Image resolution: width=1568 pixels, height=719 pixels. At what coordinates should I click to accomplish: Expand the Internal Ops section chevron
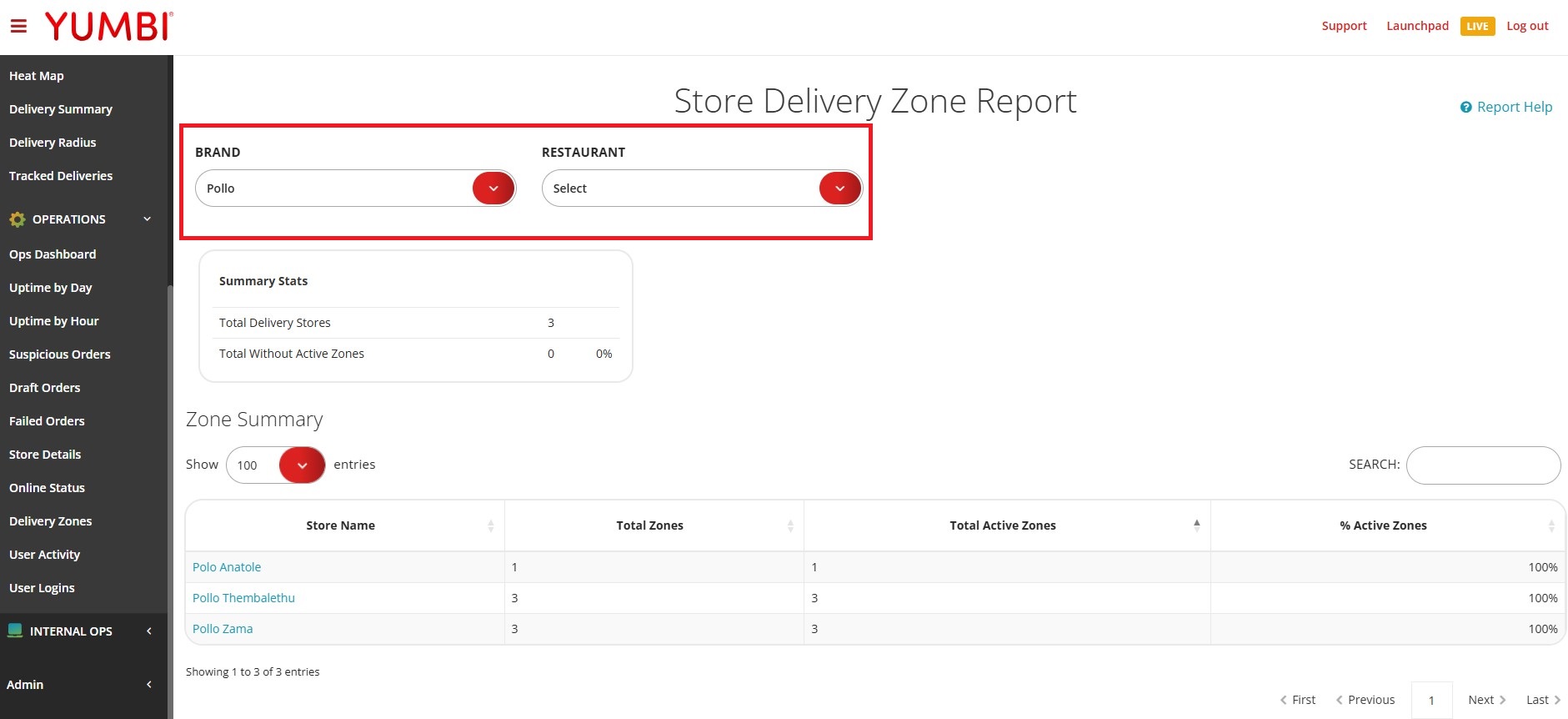tap(149, 631)
